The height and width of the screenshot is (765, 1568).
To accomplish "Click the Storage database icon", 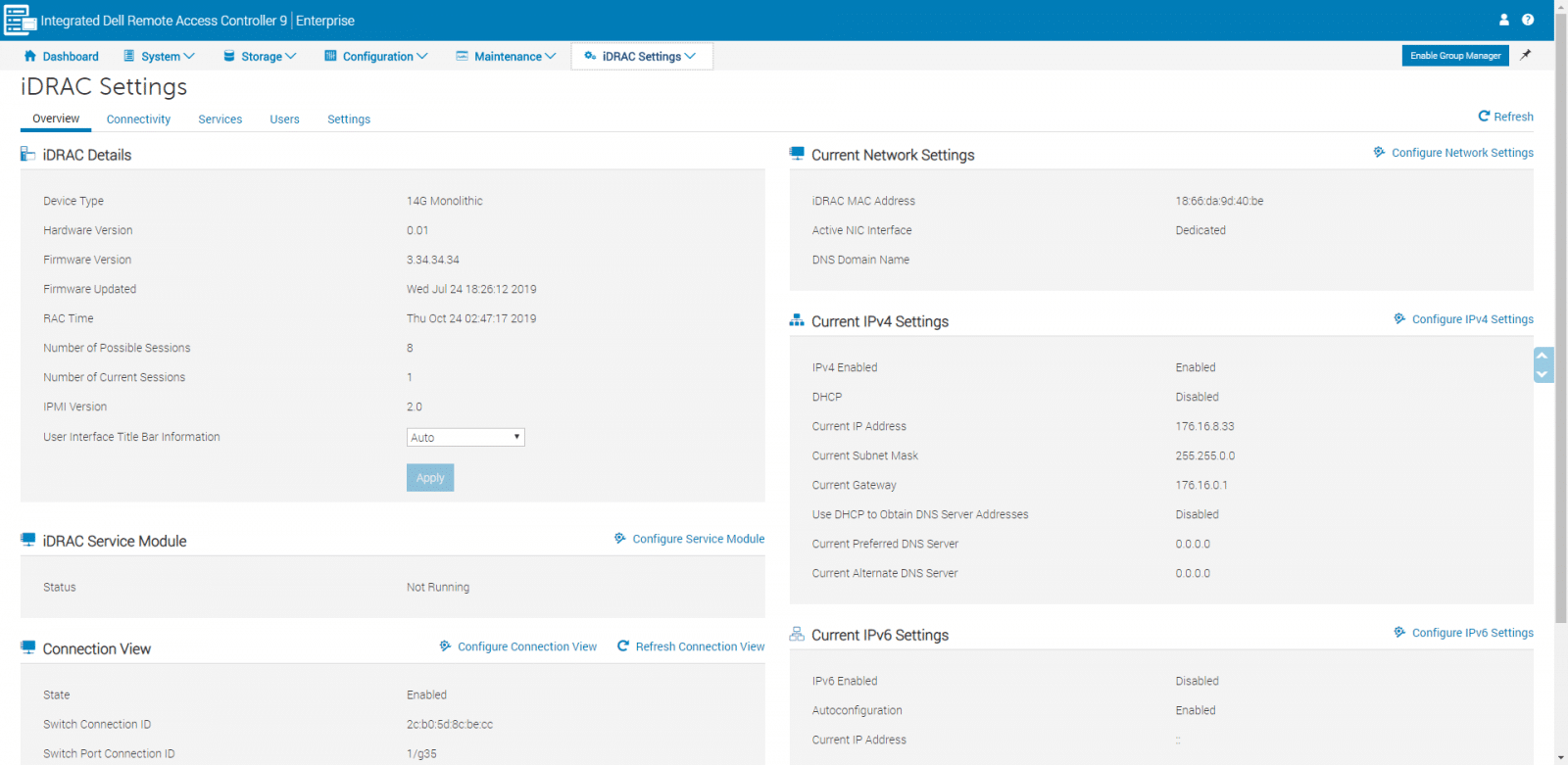I will click(229, 56).
